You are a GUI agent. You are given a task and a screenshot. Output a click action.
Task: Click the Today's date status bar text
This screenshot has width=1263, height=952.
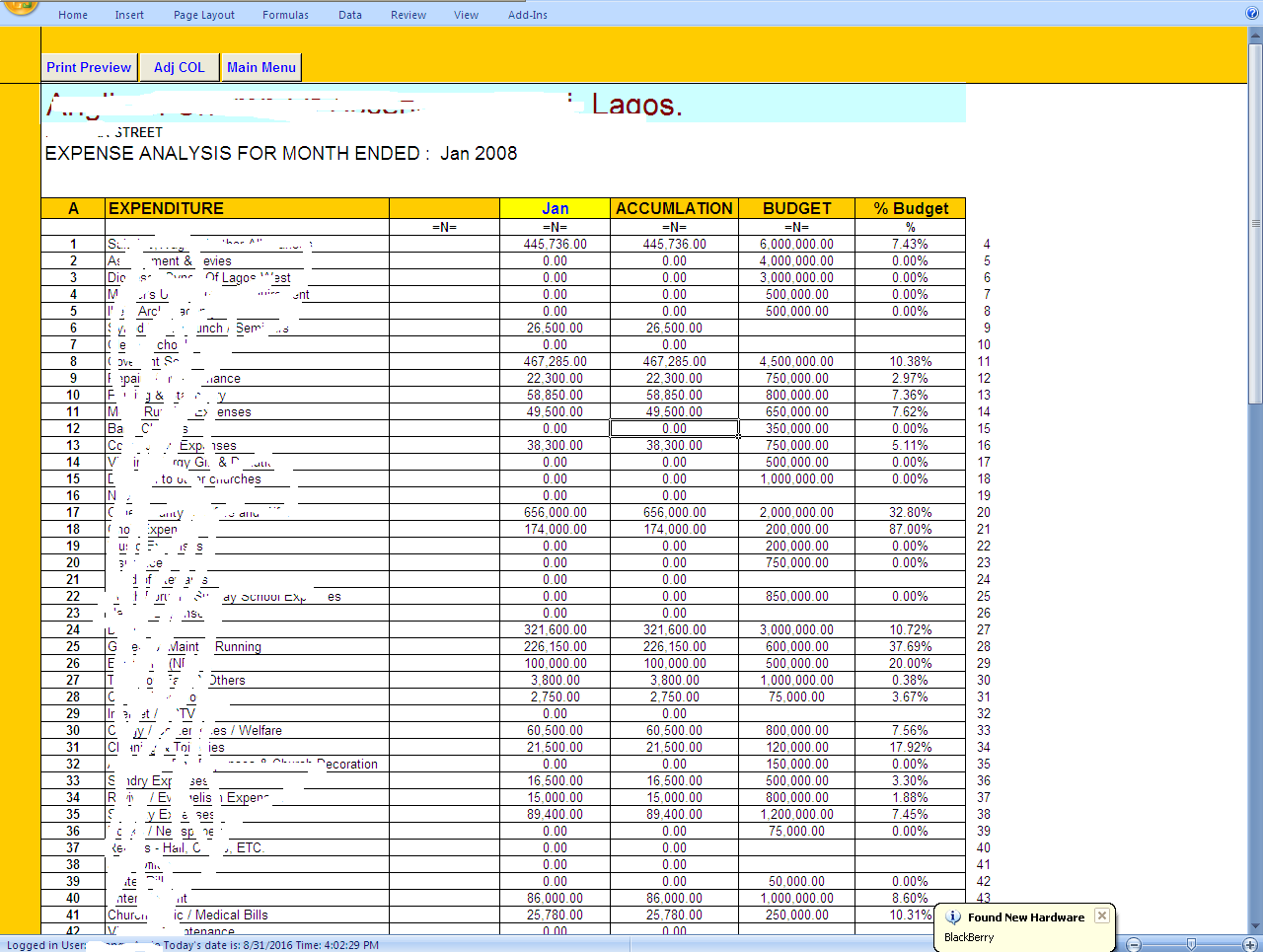click(270, 945)
